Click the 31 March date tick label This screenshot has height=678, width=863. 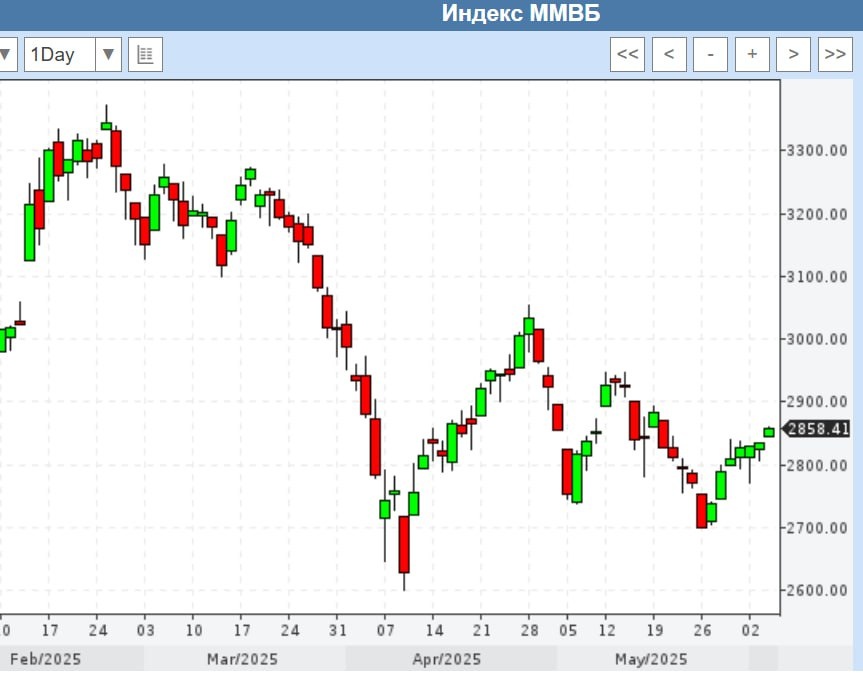tap(338, 631)
